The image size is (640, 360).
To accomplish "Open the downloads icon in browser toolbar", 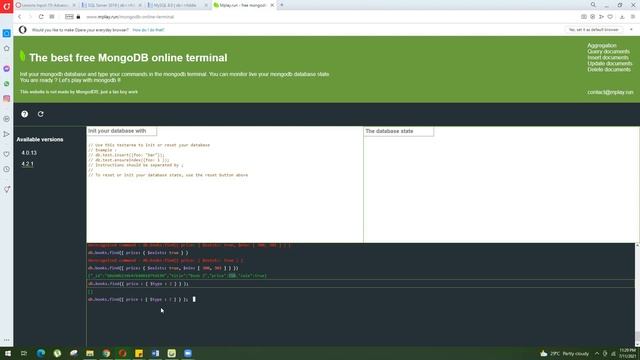I will point(622,17).
